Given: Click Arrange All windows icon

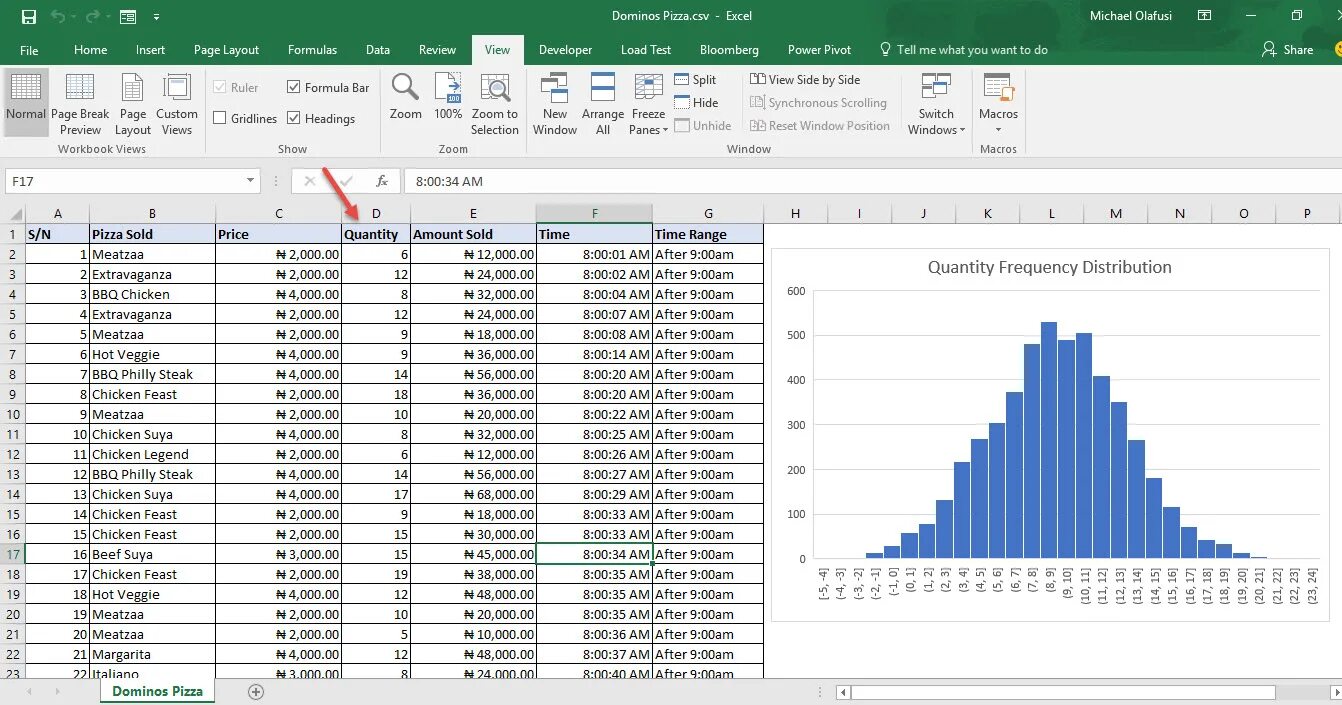Looking at the screenshot, I should click(x=603, y=104).
